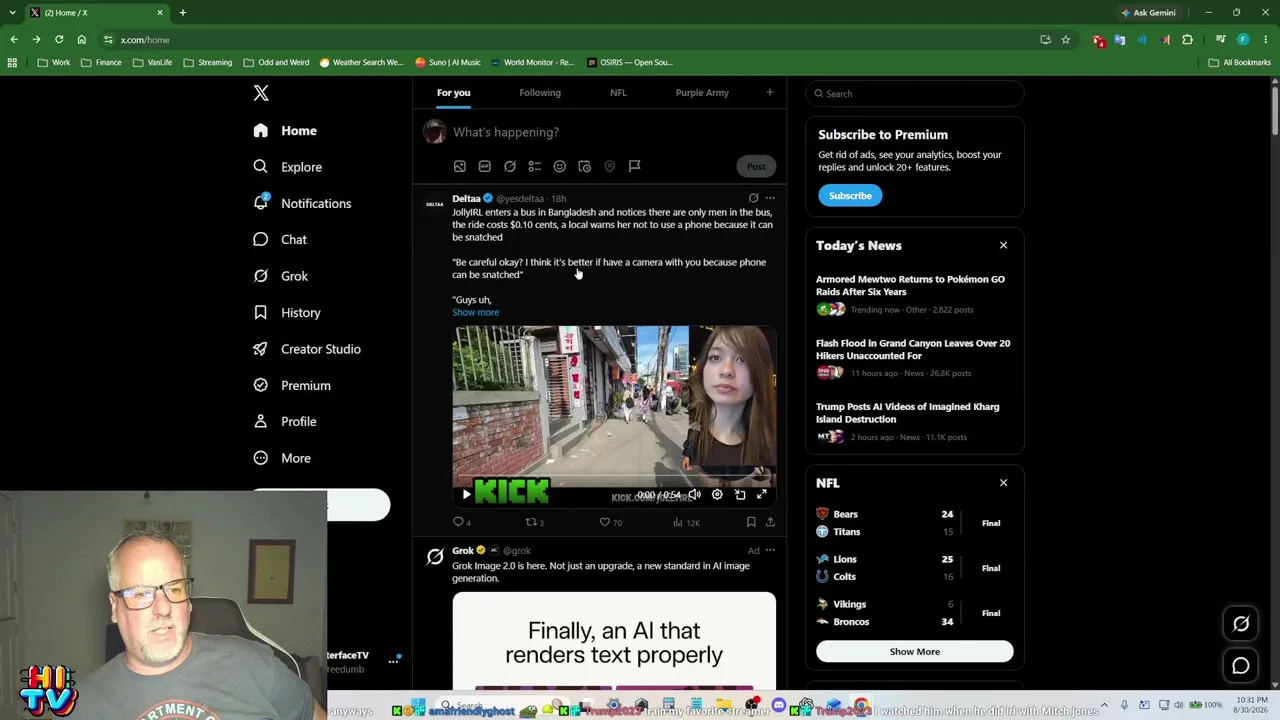Reload the browser page
Viewport: 1280px width, 720px height.
click(x=59, y=40)
